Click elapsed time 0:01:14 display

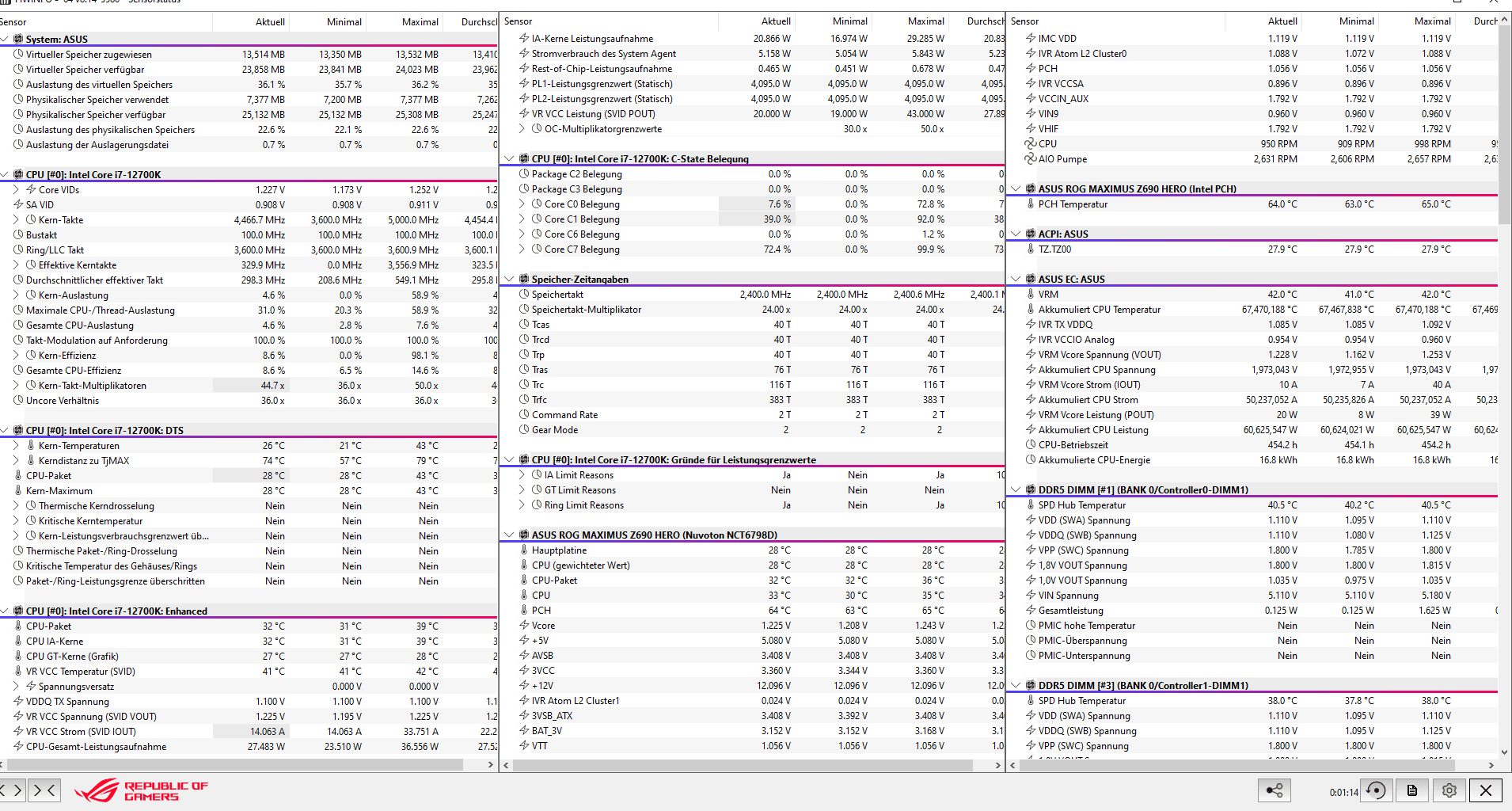pyautogui.click(x=1343, y=792)
